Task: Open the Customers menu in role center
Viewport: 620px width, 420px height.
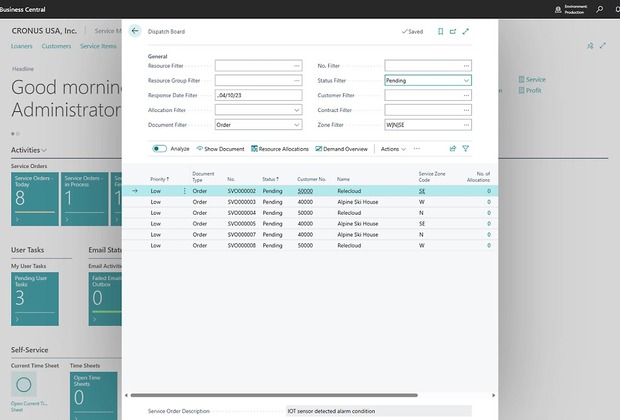Action: click(56, 46)
